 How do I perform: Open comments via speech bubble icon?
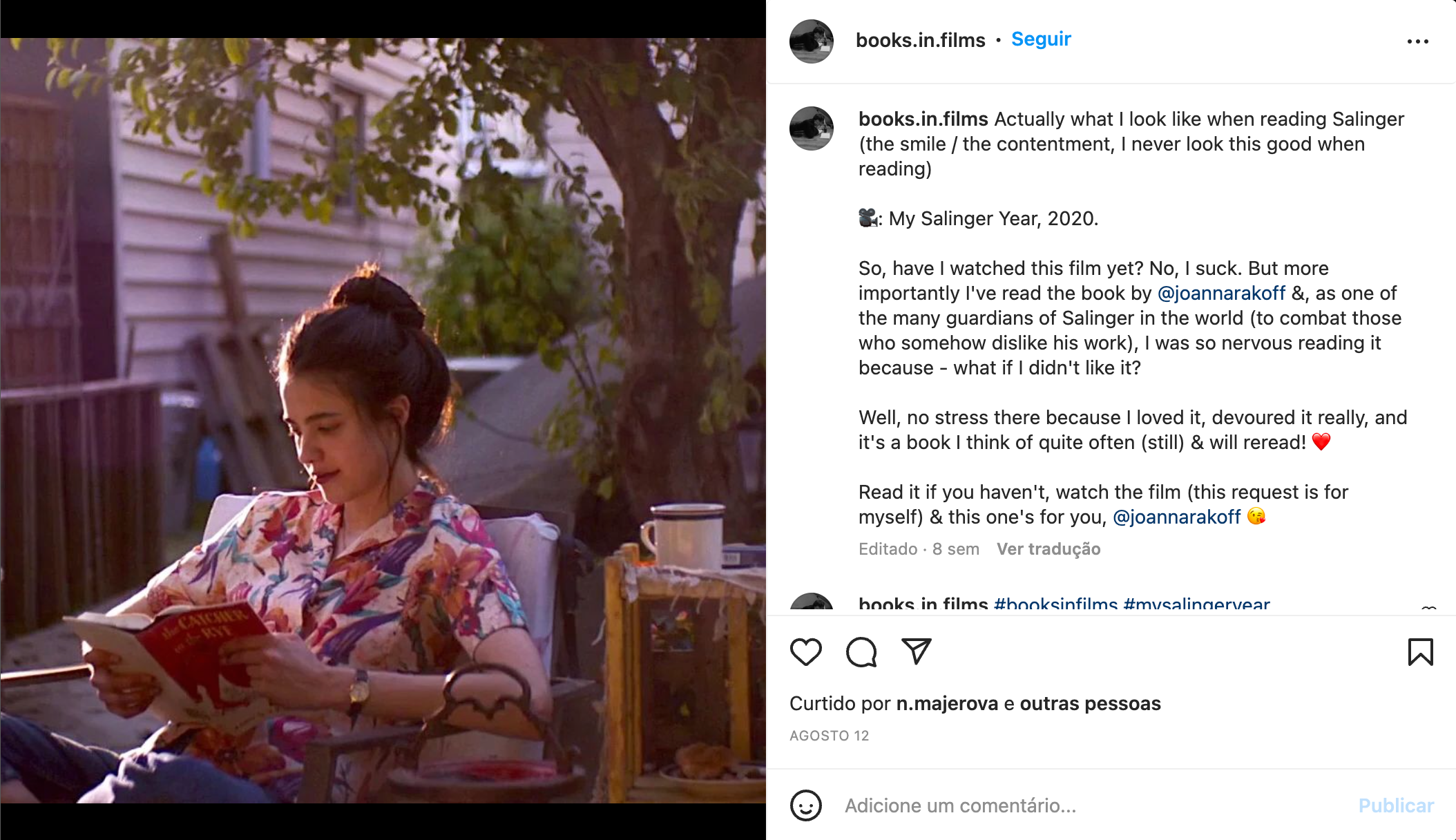coord(861,652)
